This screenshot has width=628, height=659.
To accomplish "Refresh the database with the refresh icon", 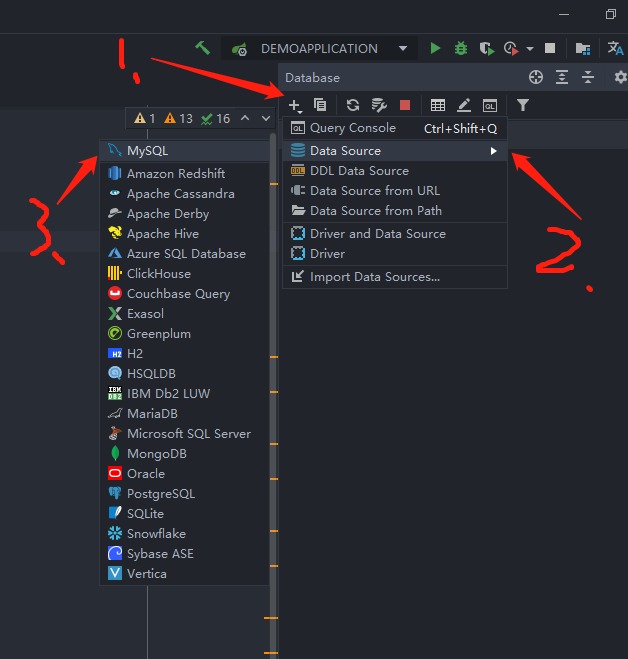I will pos(353,105).
